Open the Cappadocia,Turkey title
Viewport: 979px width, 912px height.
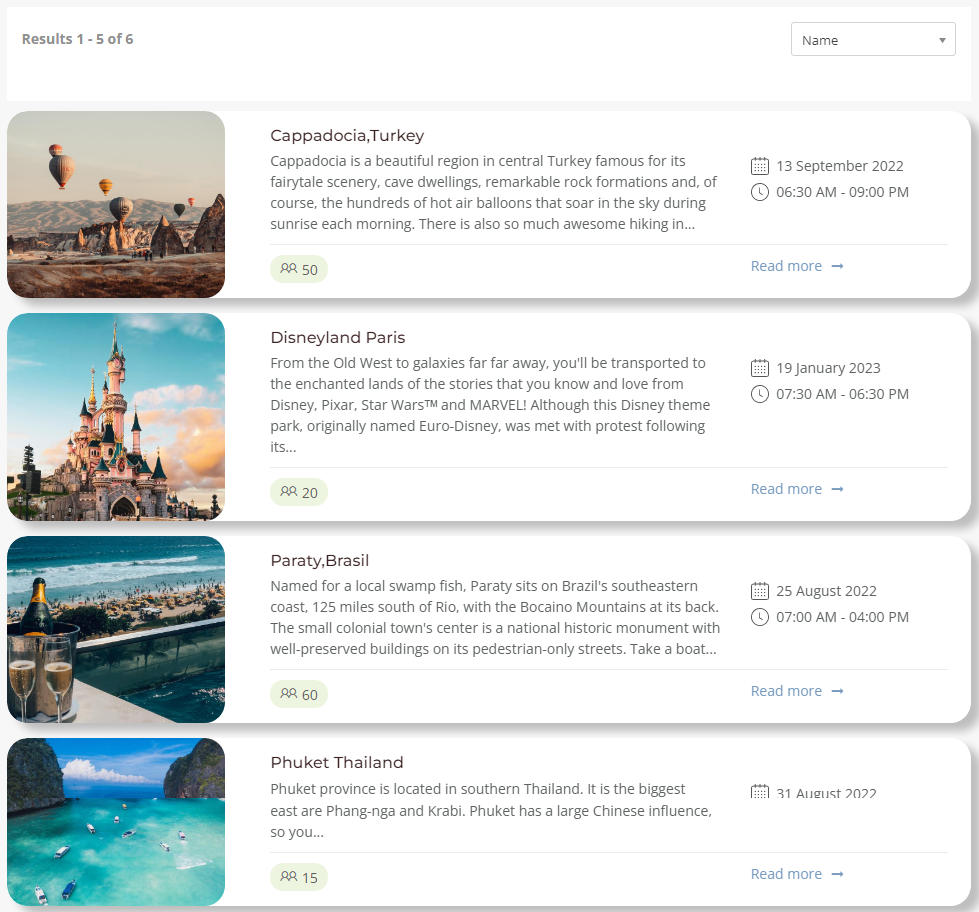coord(347,136)
